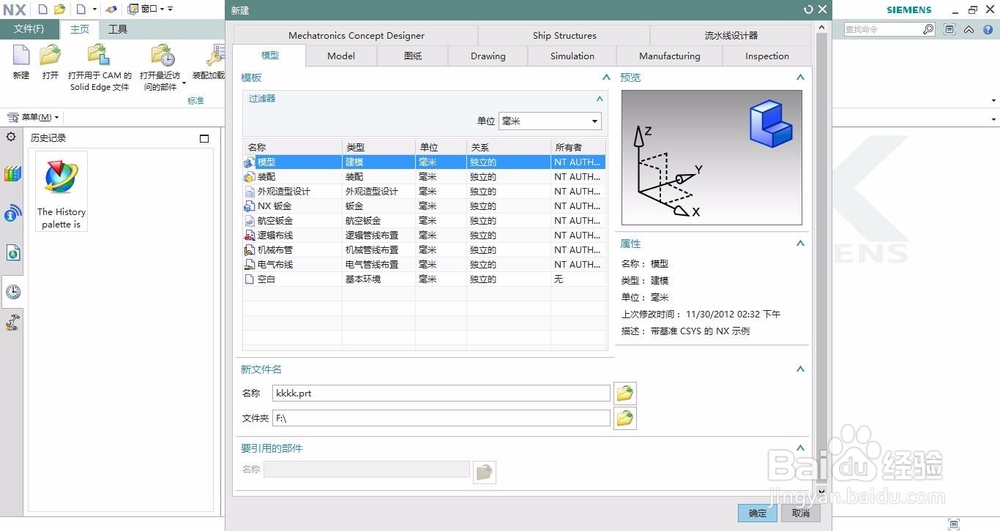This screenshot has width=1000, height=531.
Task: Select the 图纸 tab
Action: tap(413, 56)
